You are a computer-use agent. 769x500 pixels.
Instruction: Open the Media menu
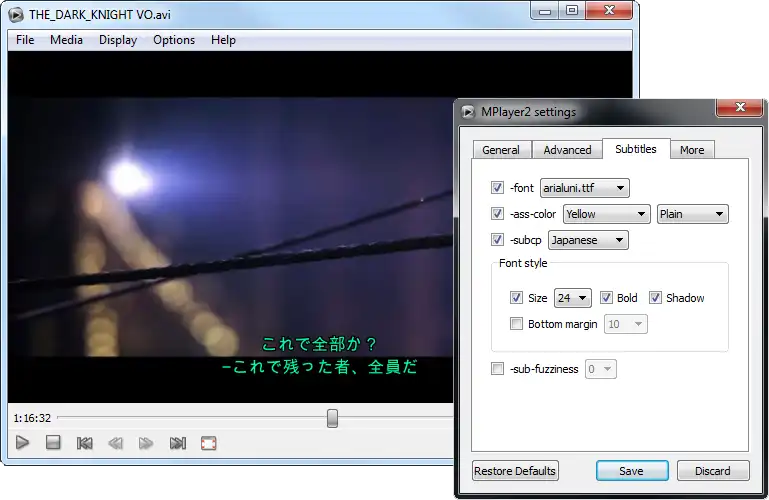[x=66, y=40]
